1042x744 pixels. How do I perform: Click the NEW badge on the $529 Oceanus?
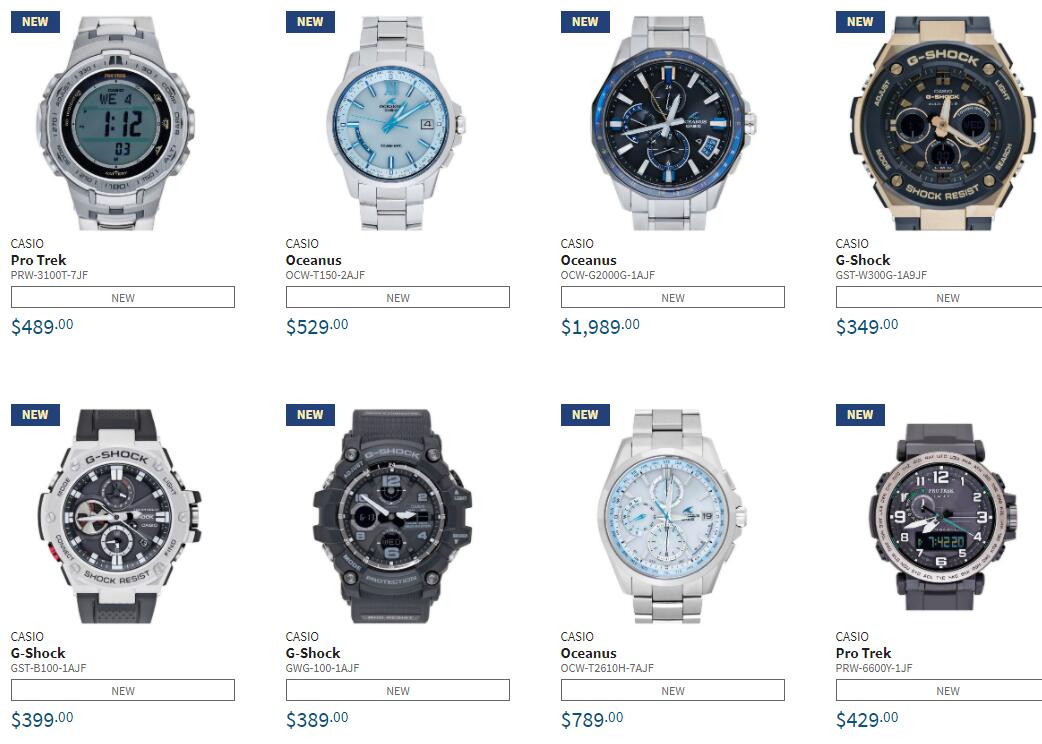coord(310,21)
